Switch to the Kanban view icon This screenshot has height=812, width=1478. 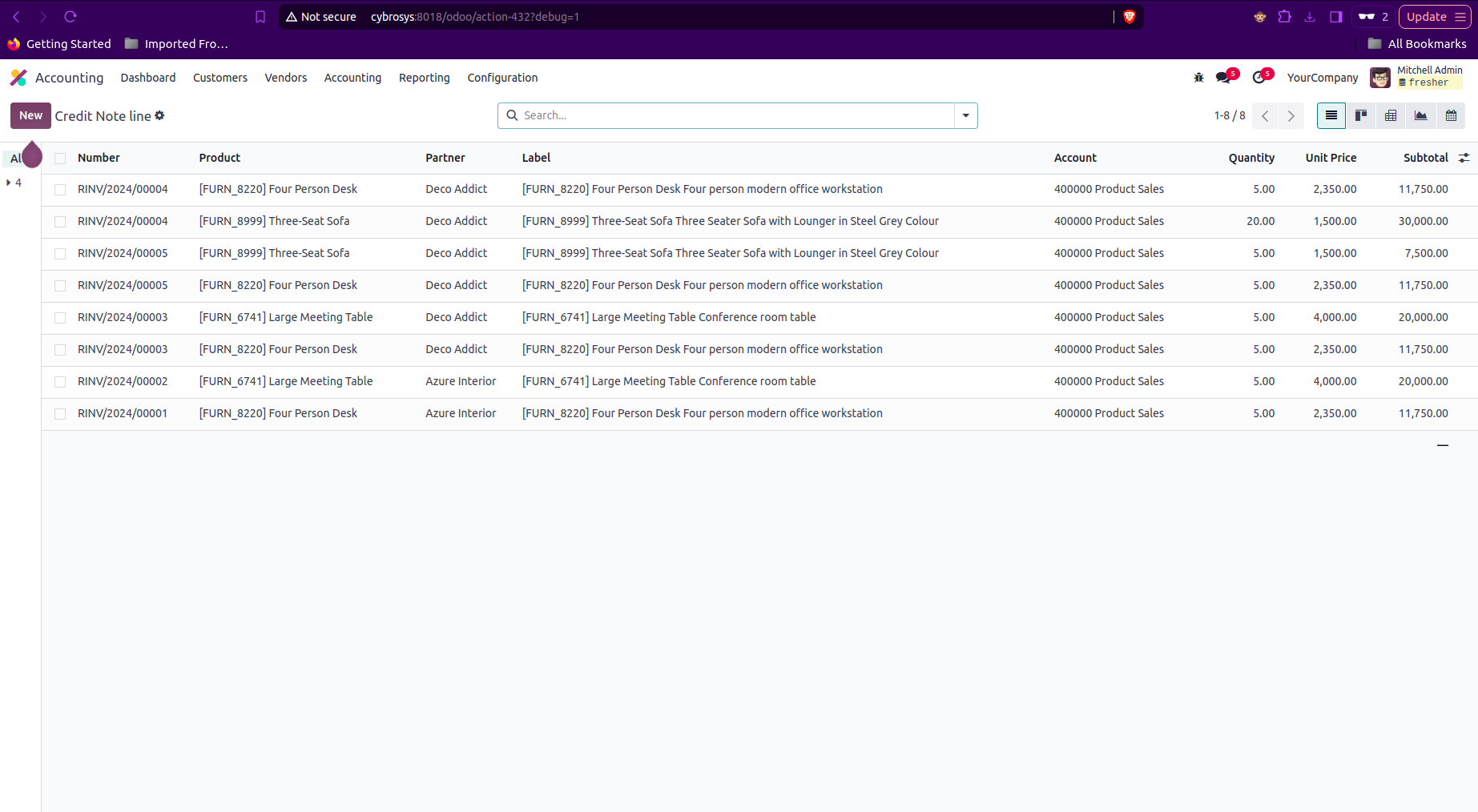(x=1360, y=115)
